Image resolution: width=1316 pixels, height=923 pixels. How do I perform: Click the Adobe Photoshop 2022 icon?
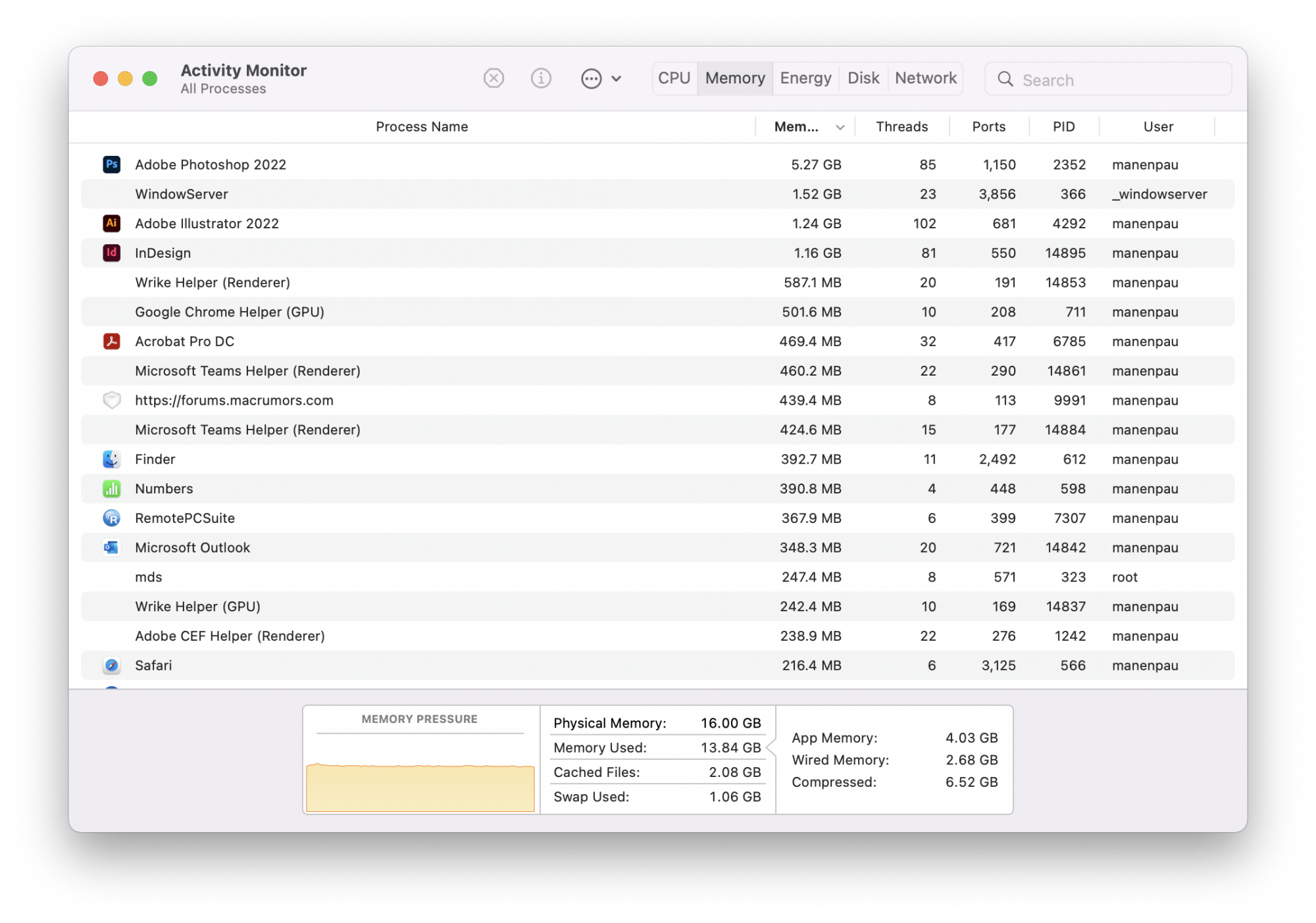coord(111,164)
